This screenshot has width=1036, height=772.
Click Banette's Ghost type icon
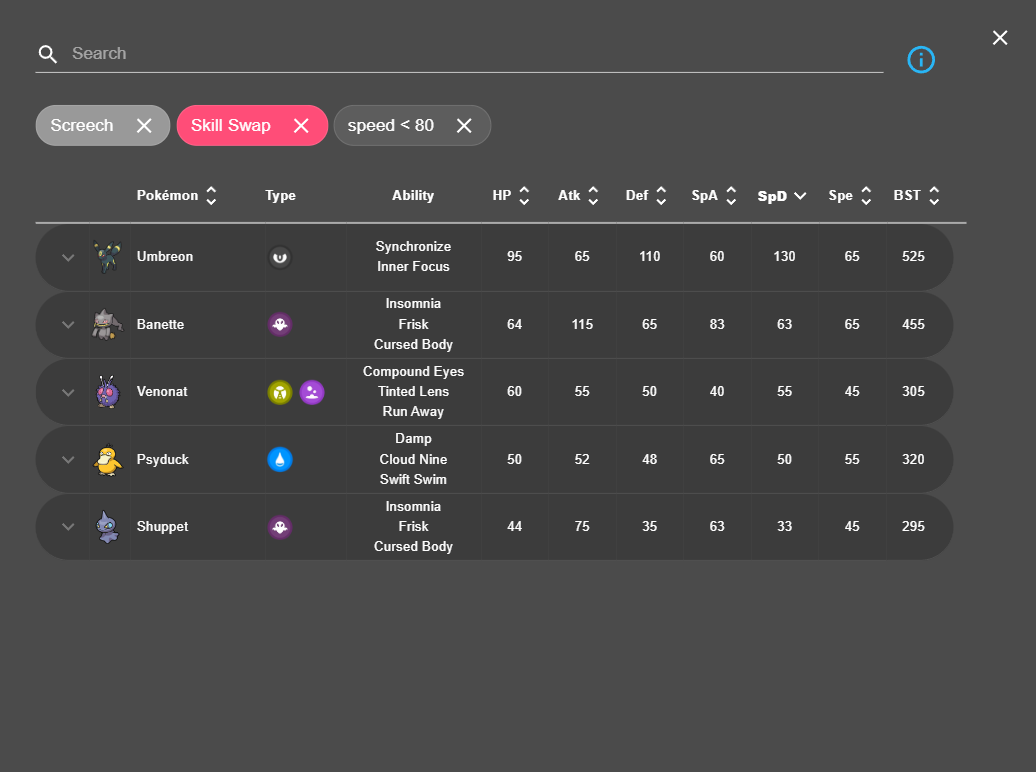pos(280,325)
